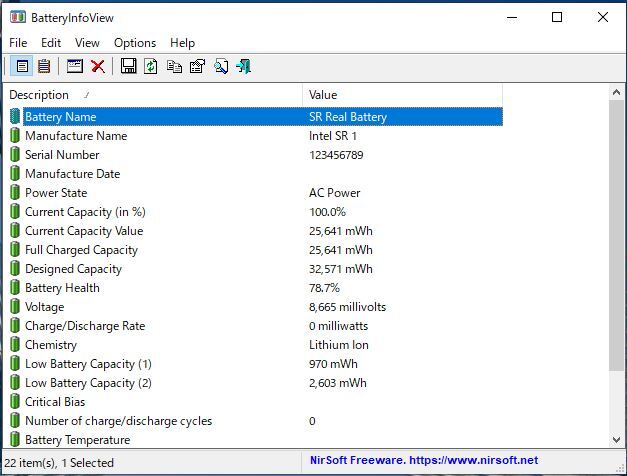Select the Battery Information view toolbar icon
The height and width of the screenshot is (476, 627).
[x=22, y=66]
